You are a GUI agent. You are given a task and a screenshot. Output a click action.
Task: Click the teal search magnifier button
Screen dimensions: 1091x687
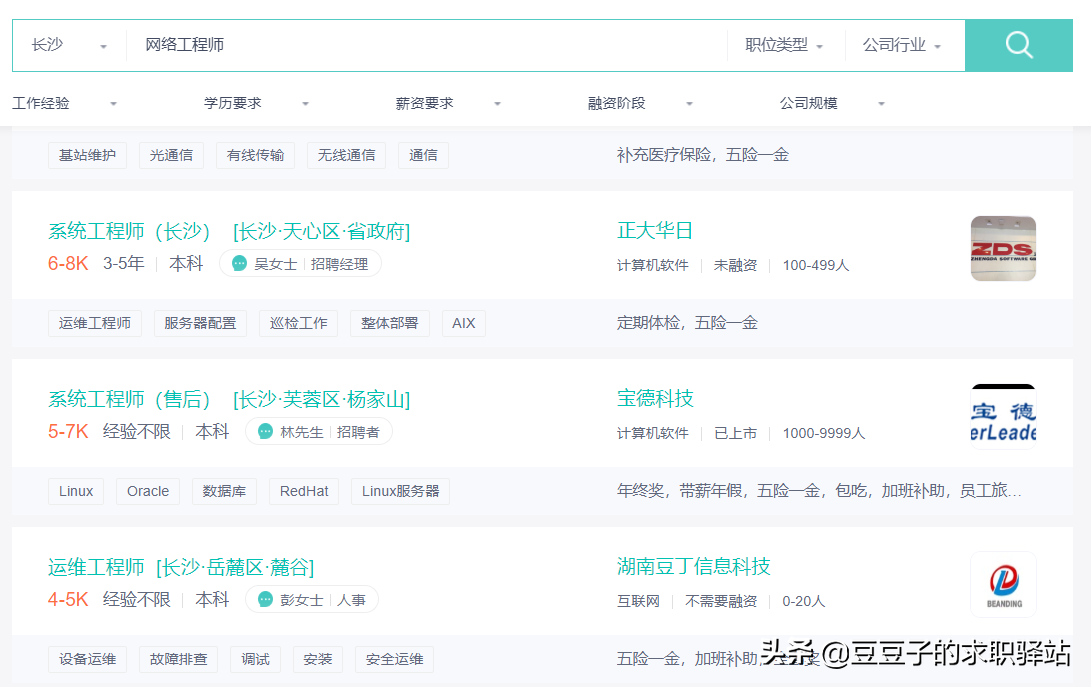click(x=1019, y=45)
